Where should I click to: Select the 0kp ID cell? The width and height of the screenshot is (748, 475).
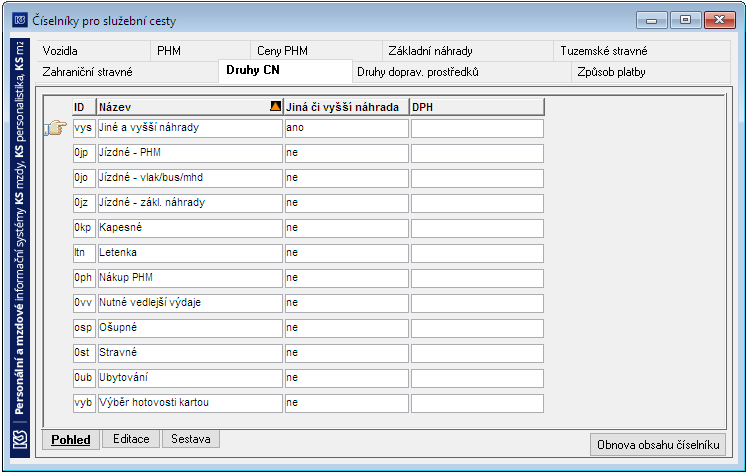click(x=84, y=228)
